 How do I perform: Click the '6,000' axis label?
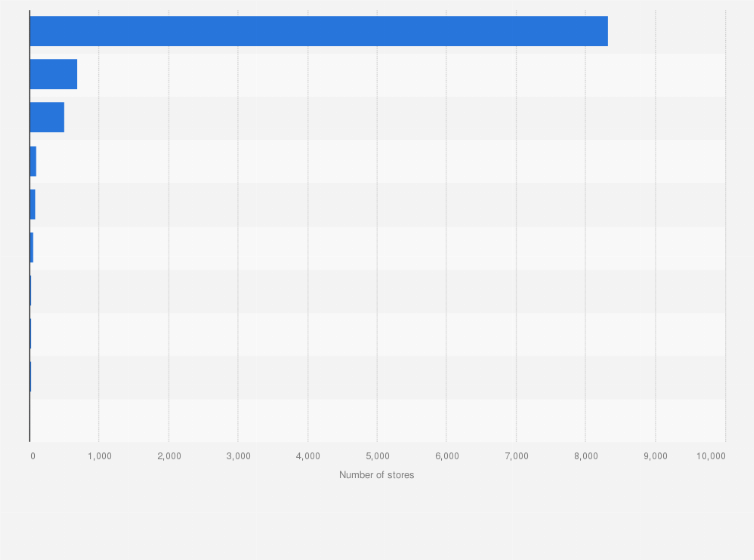point(447,456)
